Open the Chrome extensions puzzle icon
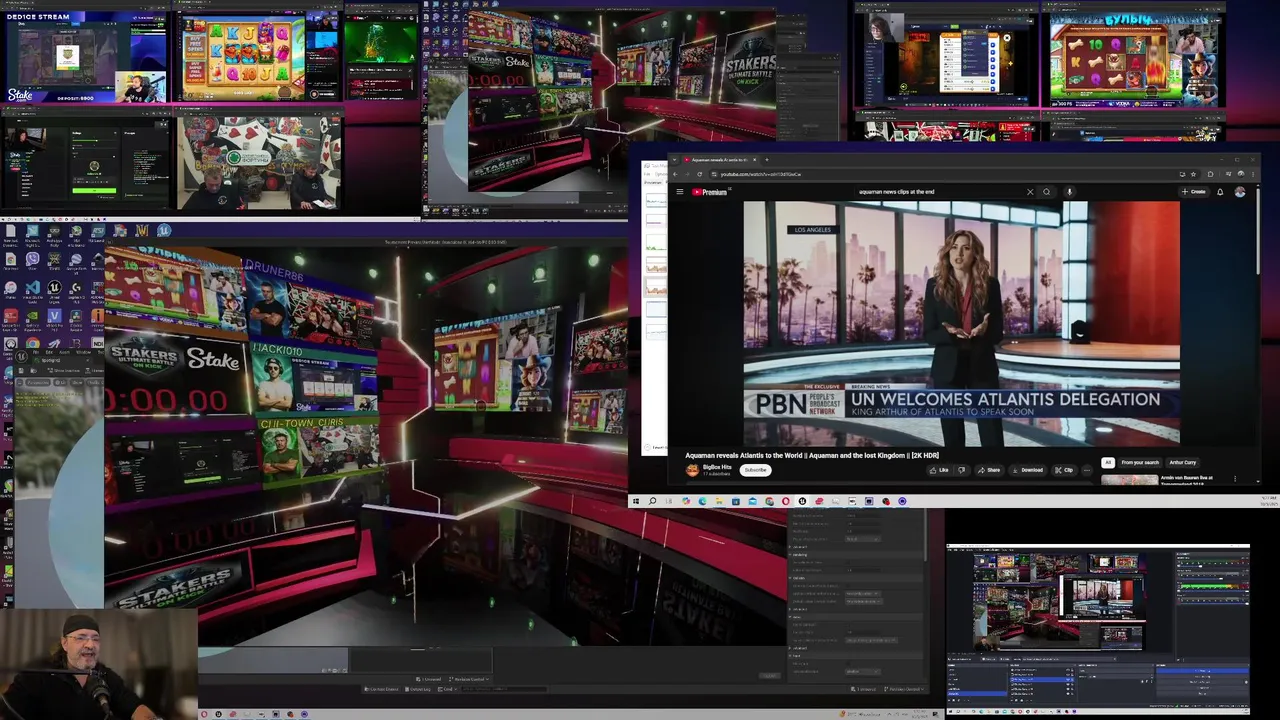1280x720 pixels. tap(1210, 174)
